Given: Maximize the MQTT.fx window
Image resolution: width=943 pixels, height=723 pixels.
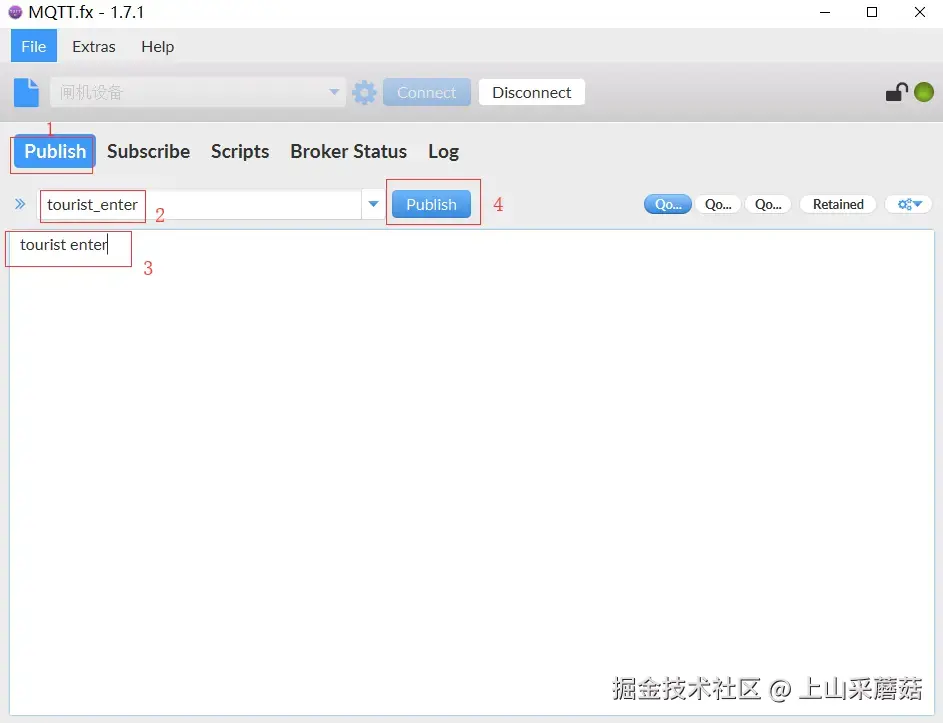Looking at the screenshot, I should point(872,12).
